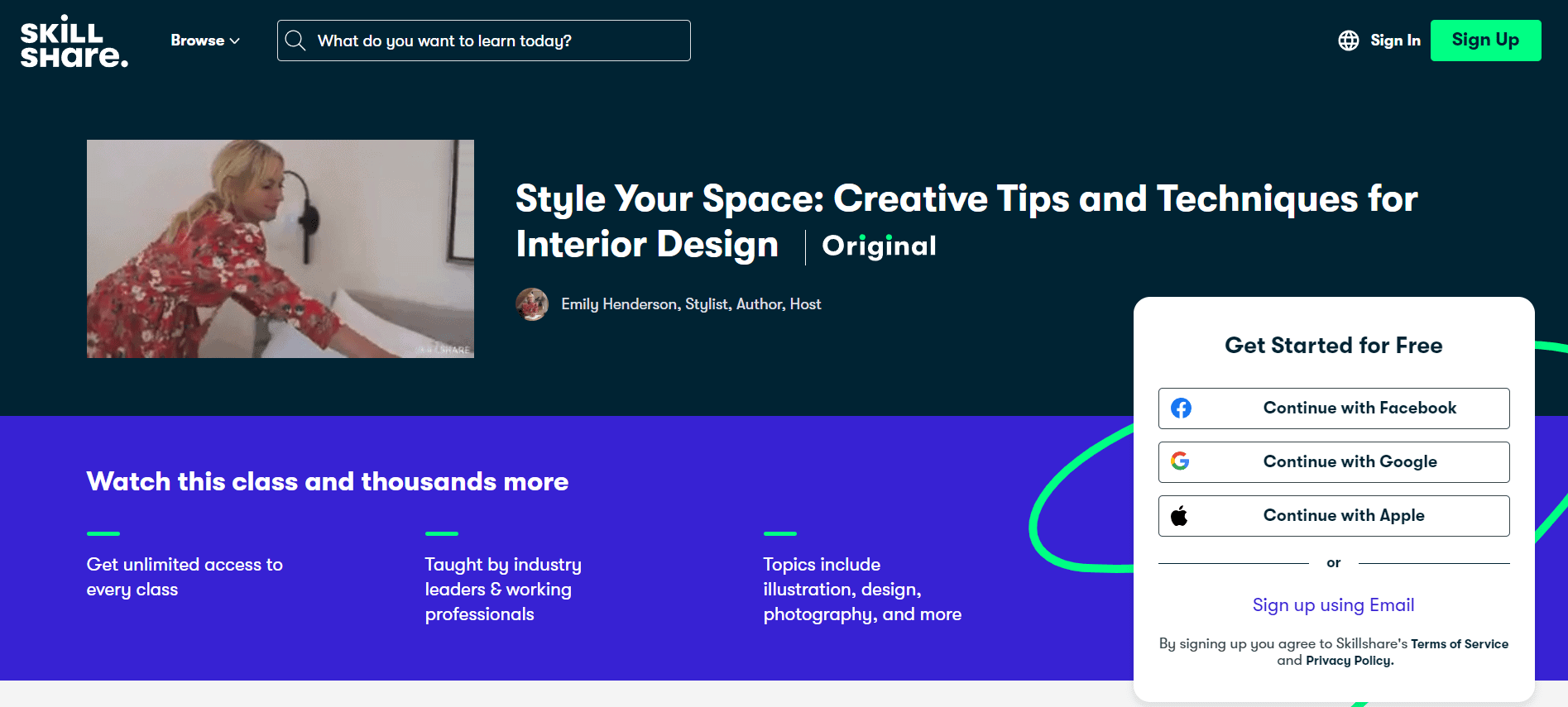Click Emily Henderson's instructor name

click(691, 304)
